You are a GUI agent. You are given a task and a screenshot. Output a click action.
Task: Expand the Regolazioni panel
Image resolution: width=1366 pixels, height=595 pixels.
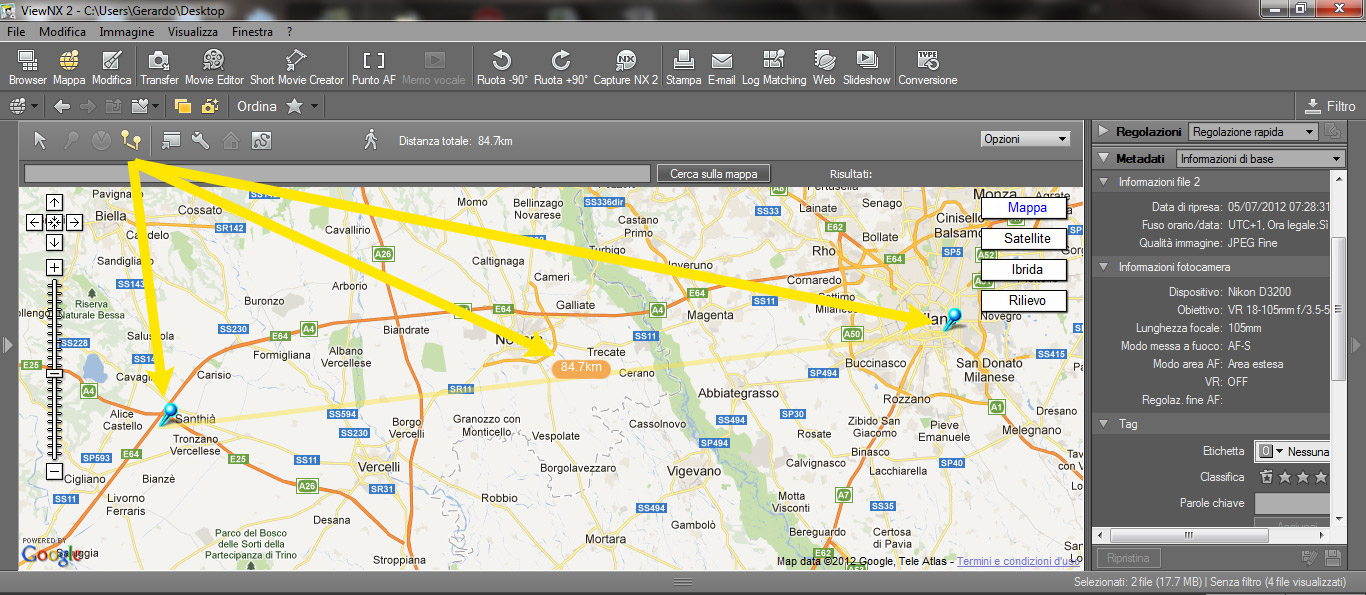pyautogui.click(x=1103, y=131)
